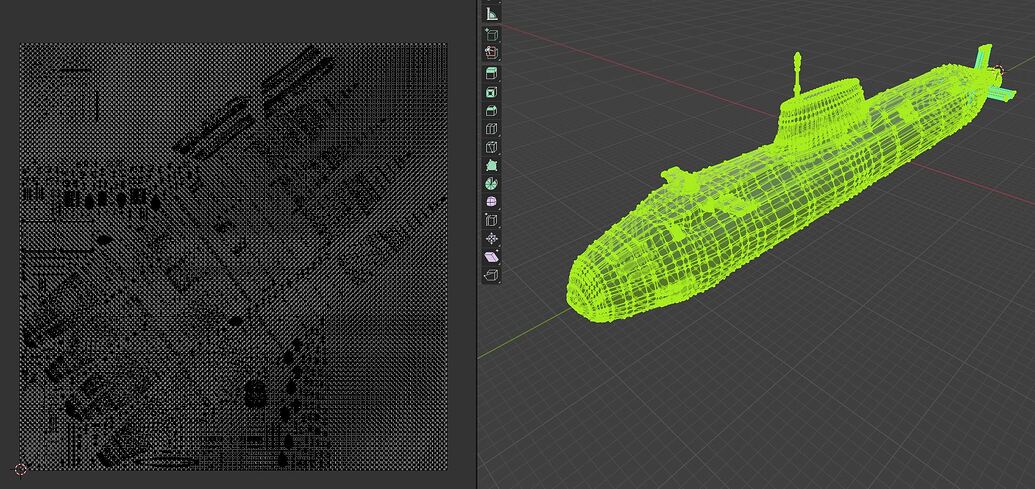Select the Inset Faces tool

(x=491, y=92)
